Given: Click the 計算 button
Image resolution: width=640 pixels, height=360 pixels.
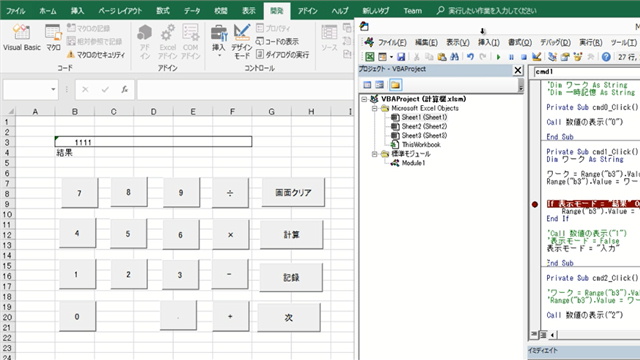Looking at the screenshot, I should pyautogui.click(x=291, y=235).
